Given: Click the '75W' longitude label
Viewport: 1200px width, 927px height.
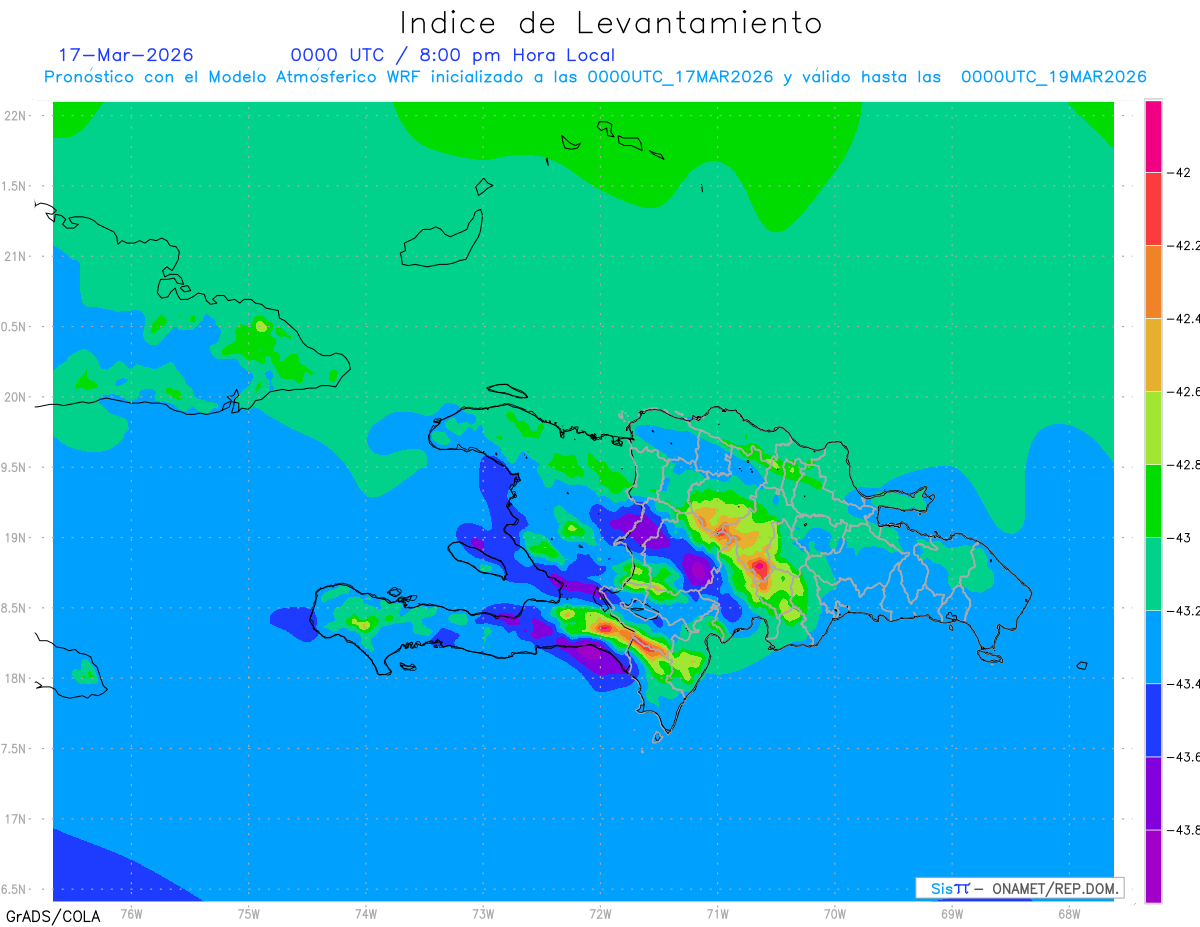Looking at the screenshot, I should point(249,914).
